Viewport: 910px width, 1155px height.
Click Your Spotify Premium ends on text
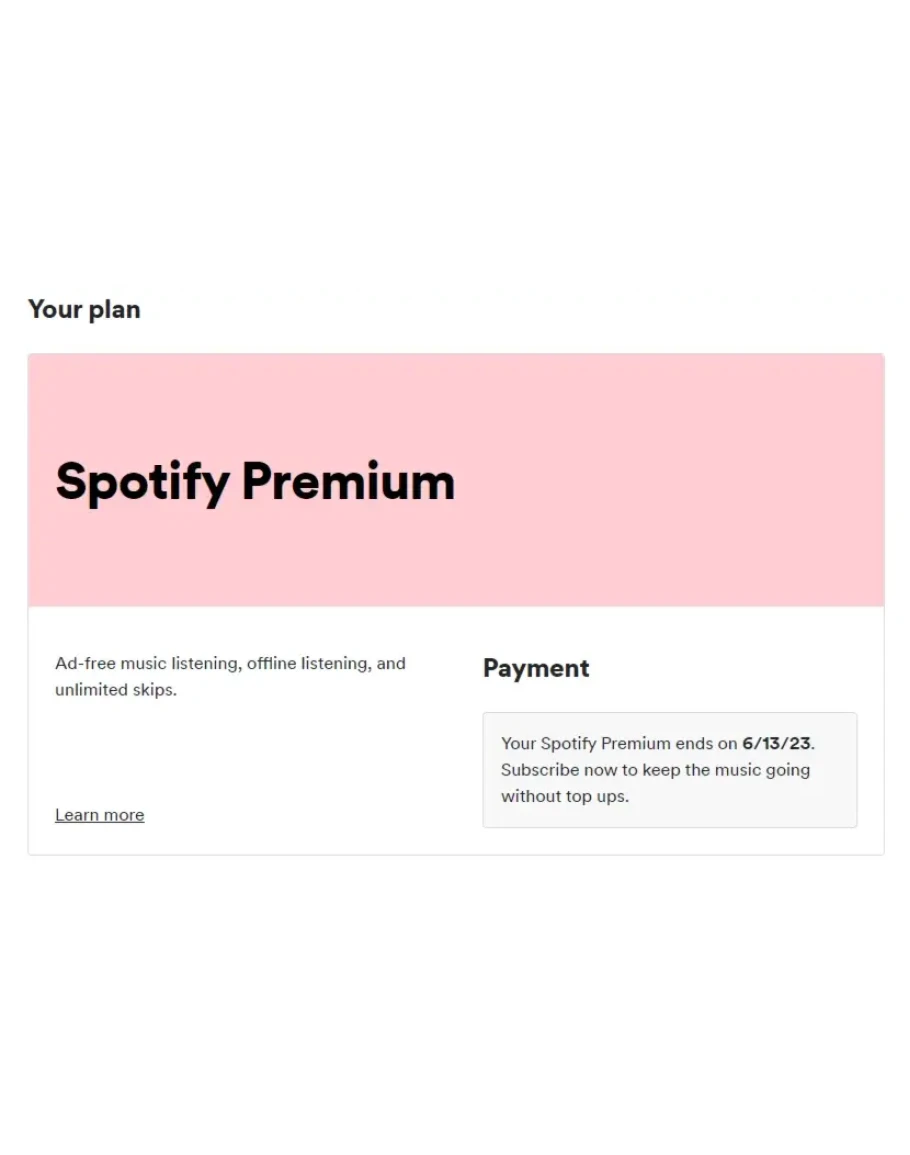(x=619, y=743)
